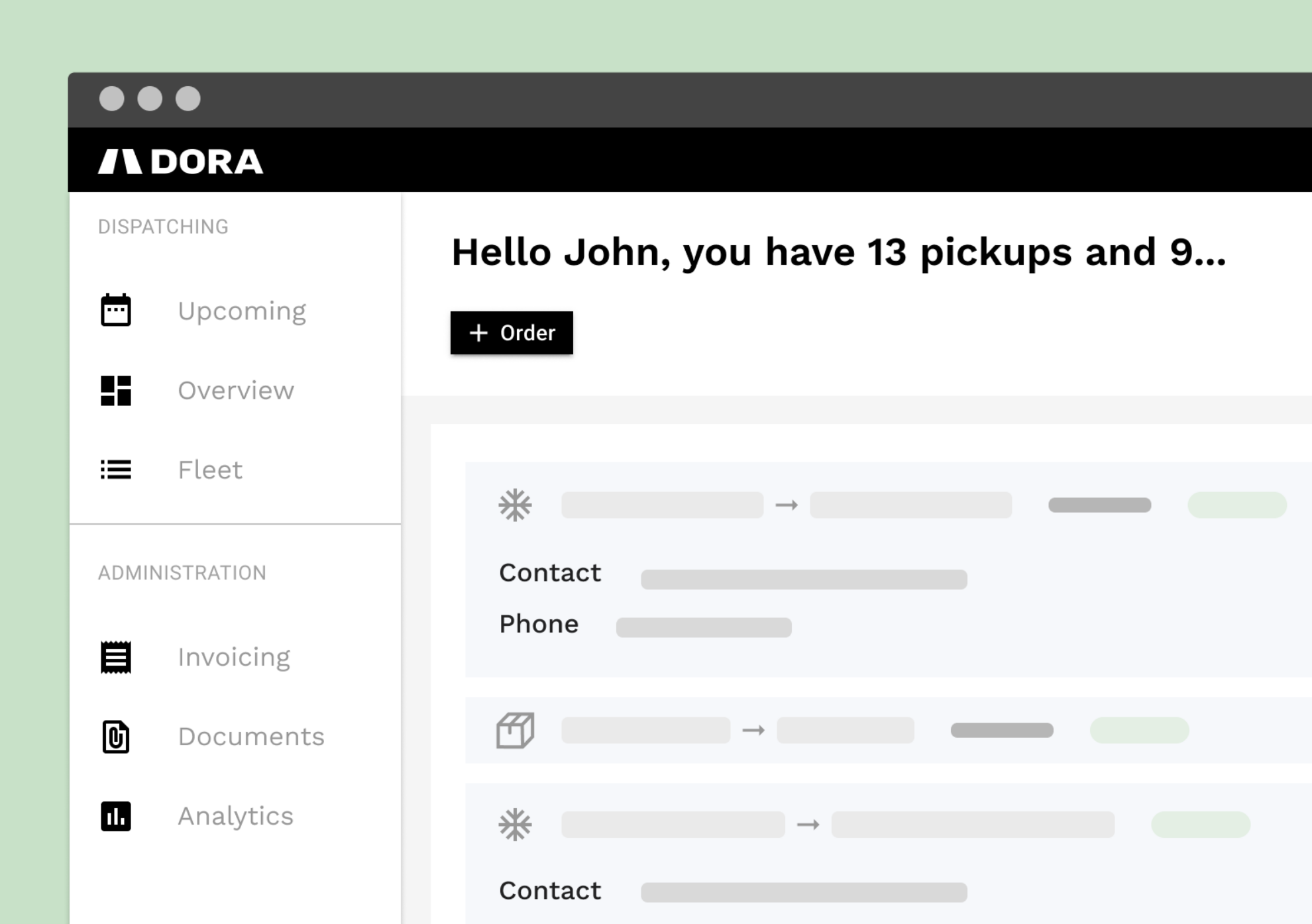The height and width of the screenshot is (924, 1312).
Task: Click the Fleet list icon
Action: [115, 470]
